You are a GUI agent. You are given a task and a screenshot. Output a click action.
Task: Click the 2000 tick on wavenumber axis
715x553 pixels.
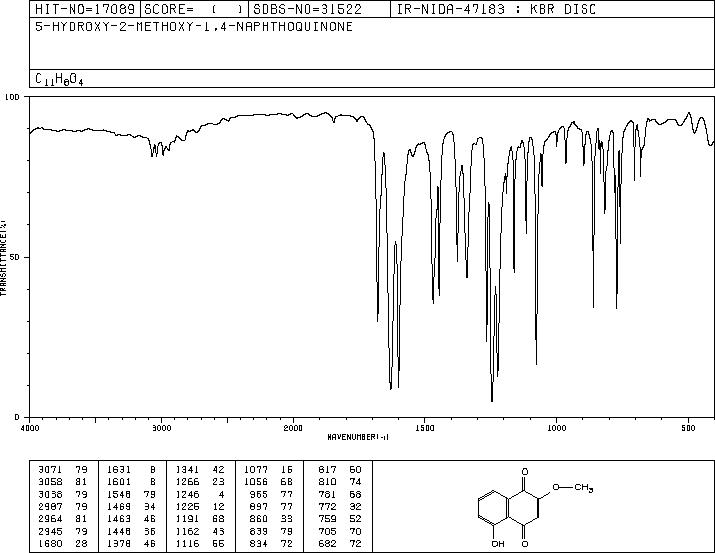pyautogui.click(x=293, y=427)
